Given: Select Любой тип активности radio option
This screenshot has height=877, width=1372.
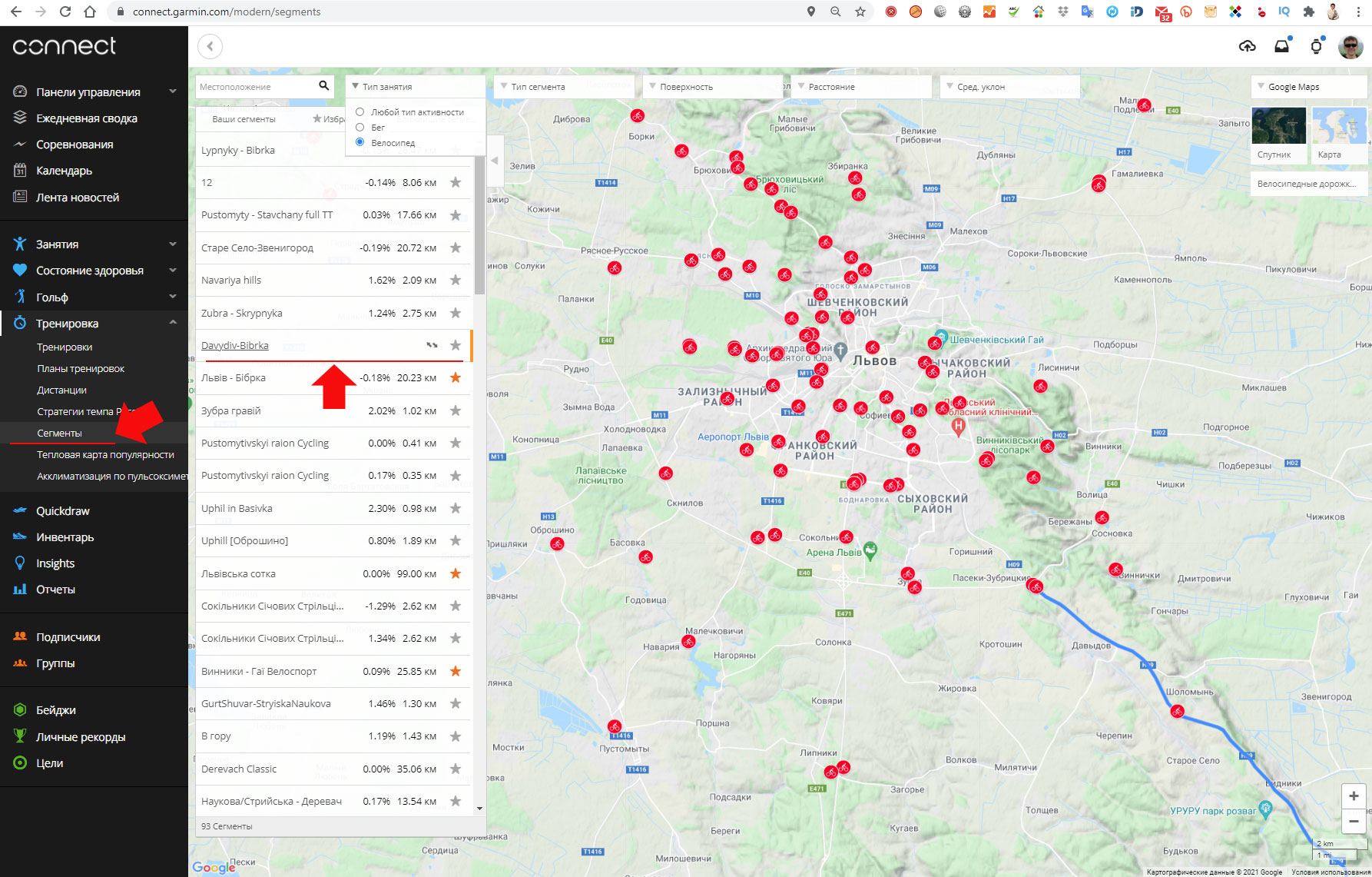Looking at the screenshot, I should click(360, 112).
